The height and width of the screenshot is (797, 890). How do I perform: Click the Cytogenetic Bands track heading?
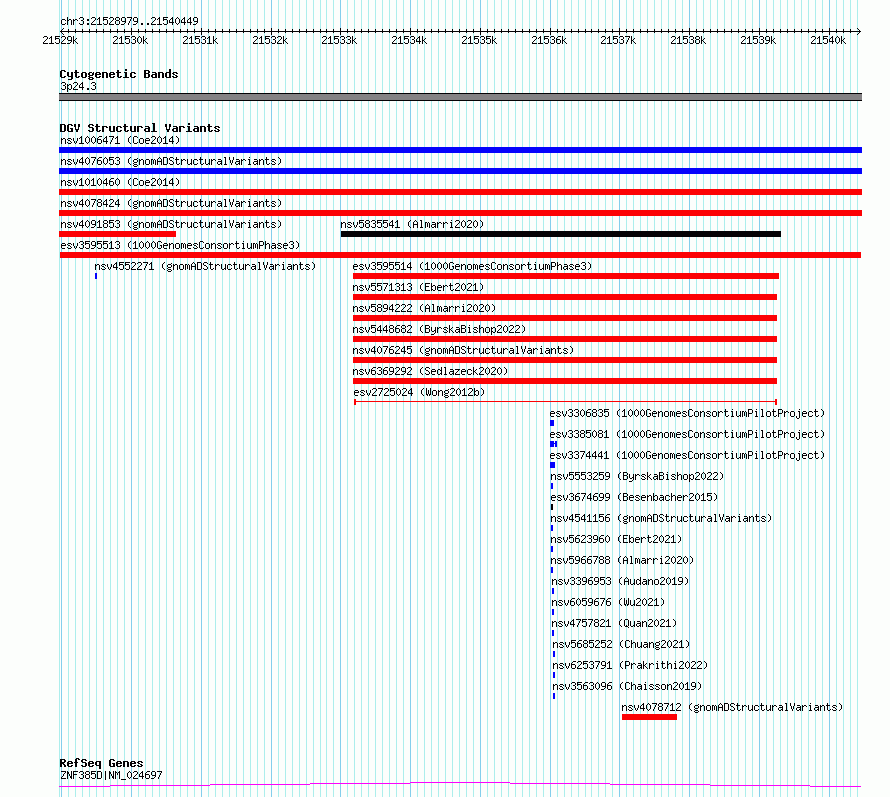click(119, 74)
